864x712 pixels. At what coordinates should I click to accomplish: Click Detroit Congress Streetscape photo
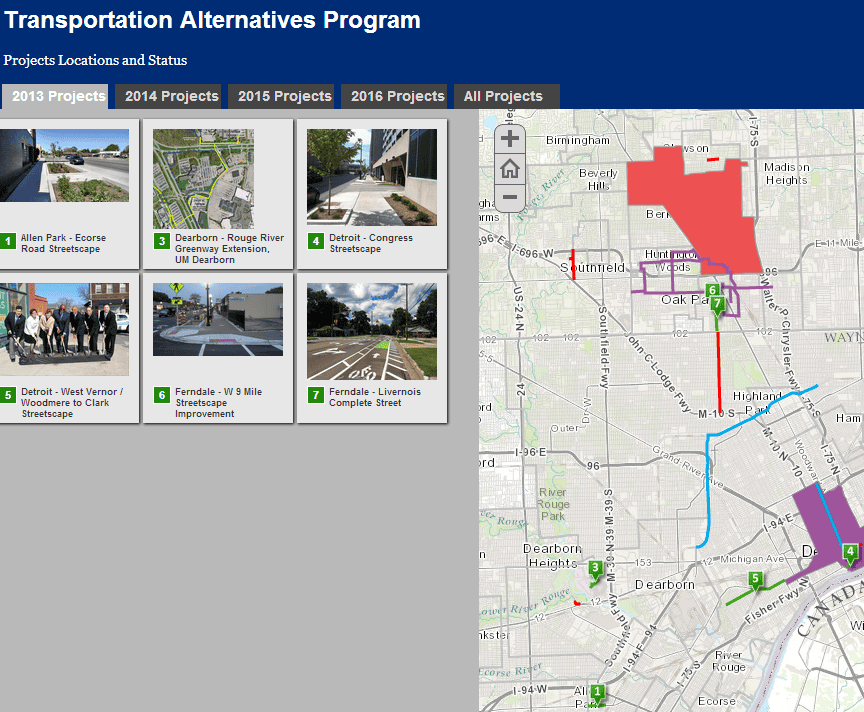pyautogui.click(x=371, y=178)
